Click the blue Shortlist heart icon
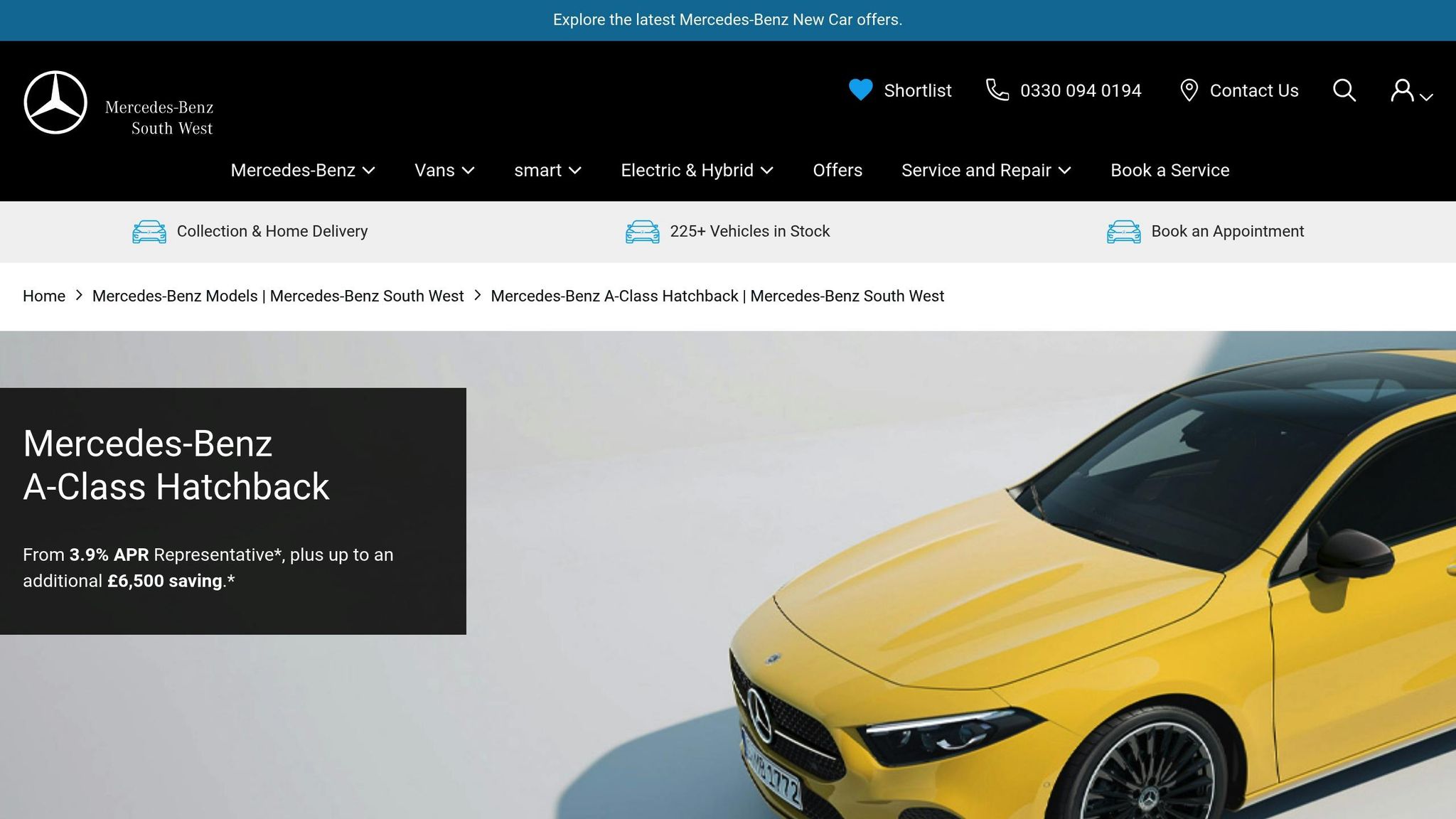 point(860,90)
